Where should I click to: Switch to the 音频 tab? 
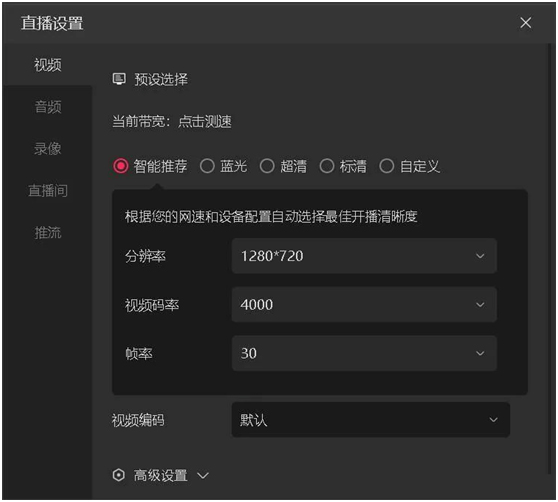point(48,107)
